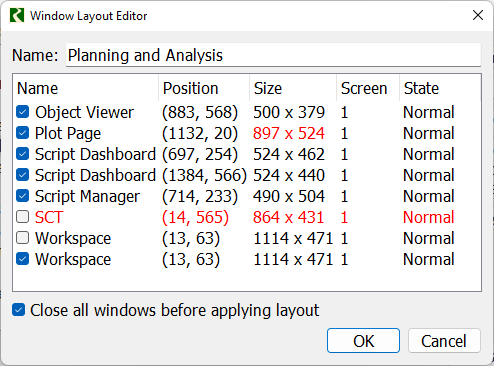
Task: Click the layout Name input field
Action: tap(273, 55)
